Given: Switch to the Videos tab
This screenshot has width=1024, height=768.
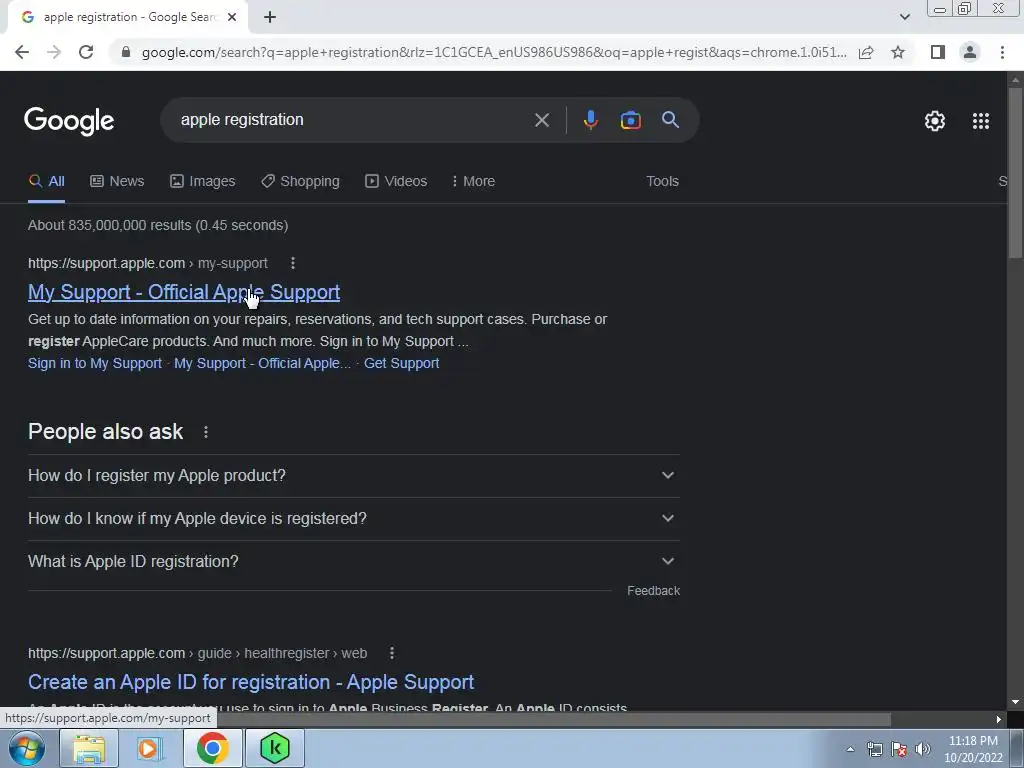Looking at the screenshot, I should (x=396, y=181).
